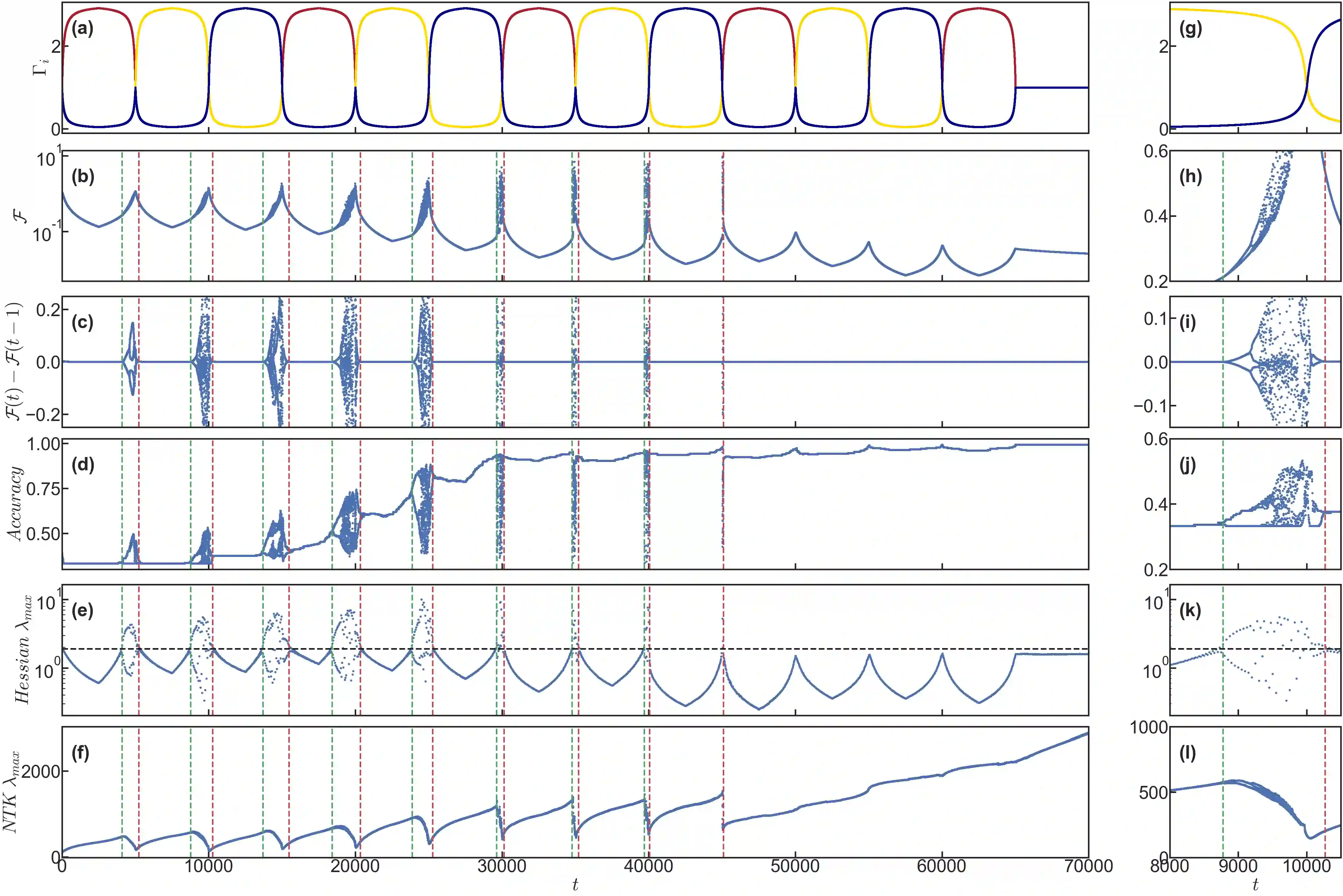Screen dimensions: 1343x896
Task: Click the panel label (g)
Action: click(1190, 29)
